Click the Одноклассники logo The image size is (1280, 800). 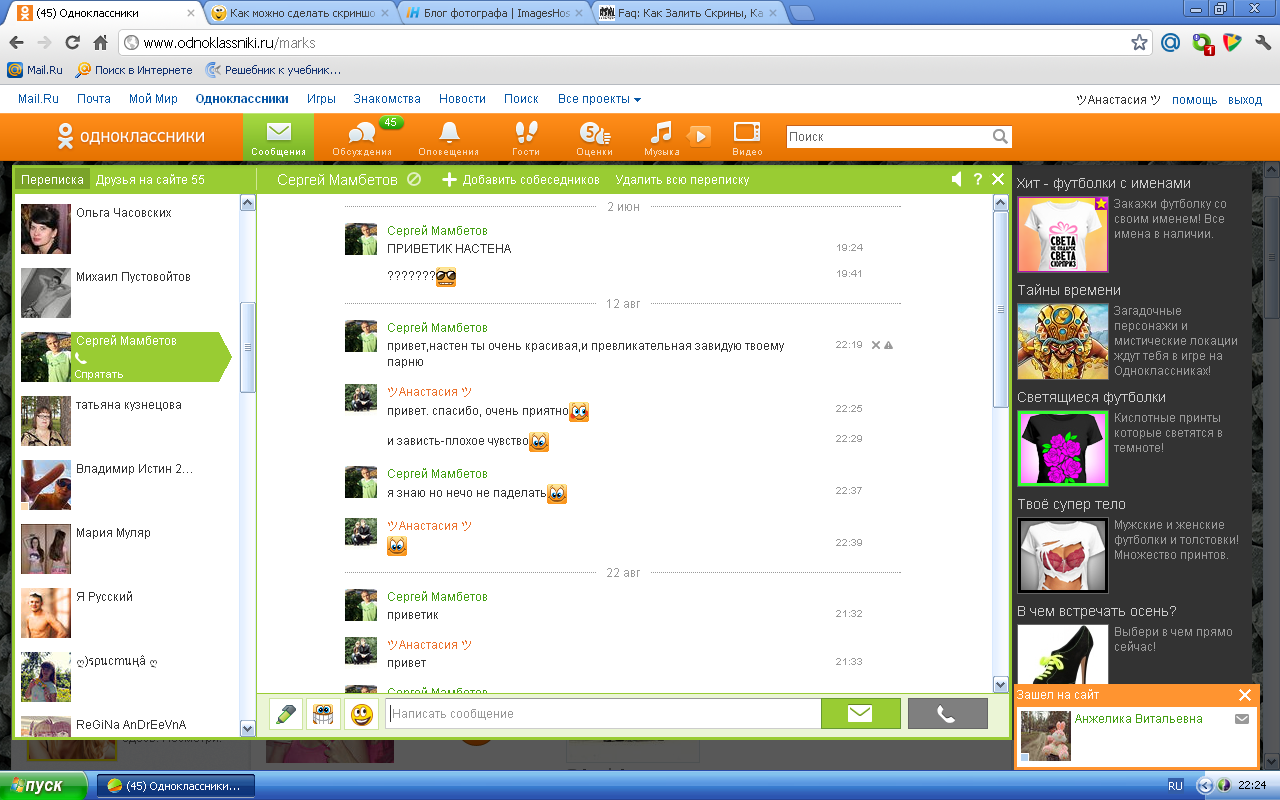(x=130, y=136)
